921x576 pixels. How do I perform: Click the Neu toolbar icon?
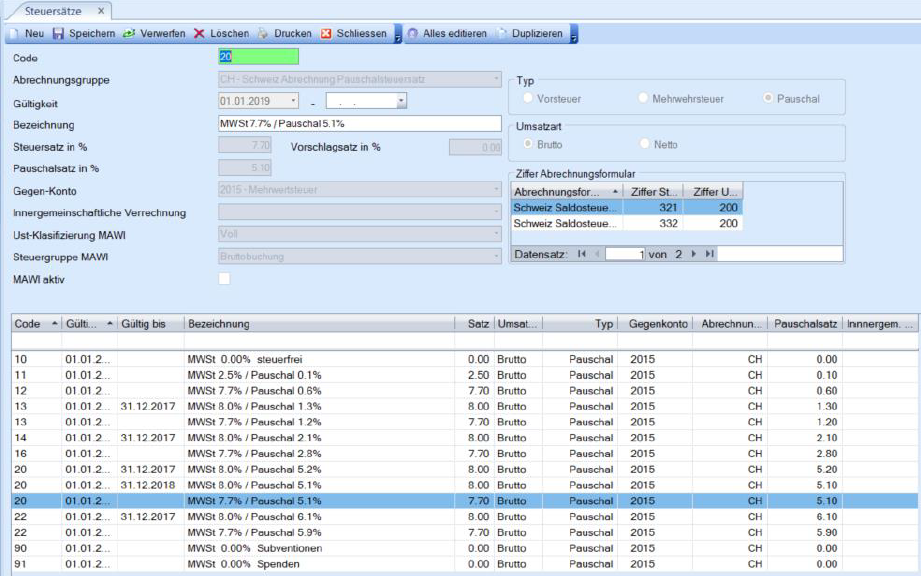tap(26, 34)
